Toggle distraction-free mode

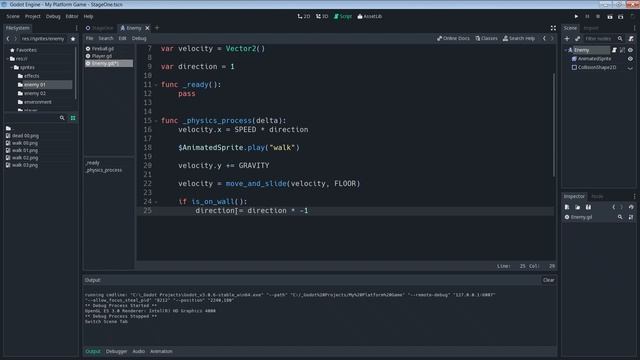click(553, 28)
